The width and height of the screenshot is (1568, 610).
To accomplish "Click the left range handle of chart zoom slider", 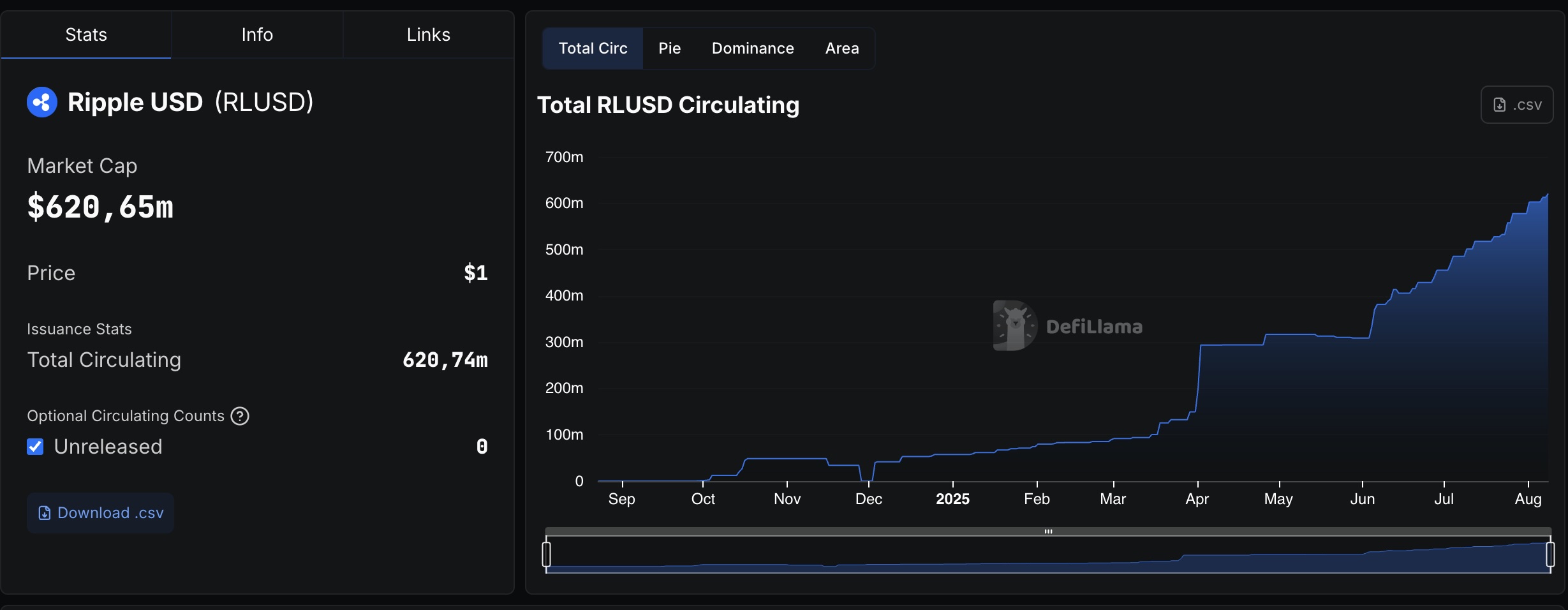I will click(546, 554).
